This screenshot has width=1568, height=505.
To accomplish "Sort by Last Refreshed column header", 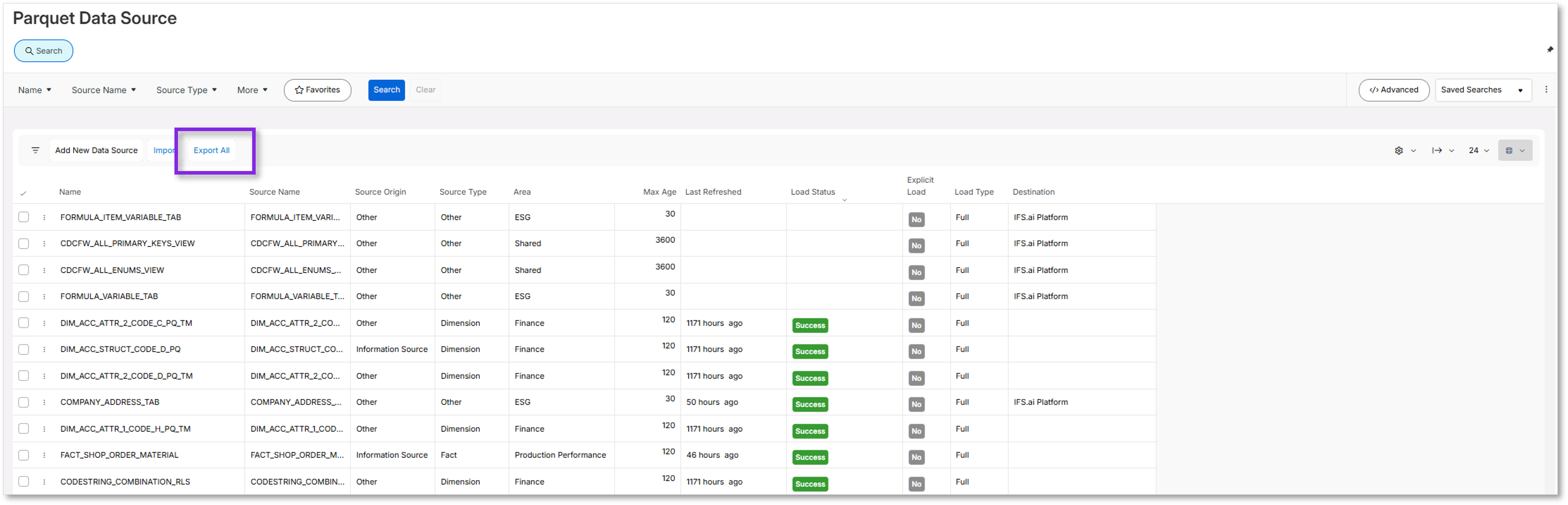I will pos(713,192).
